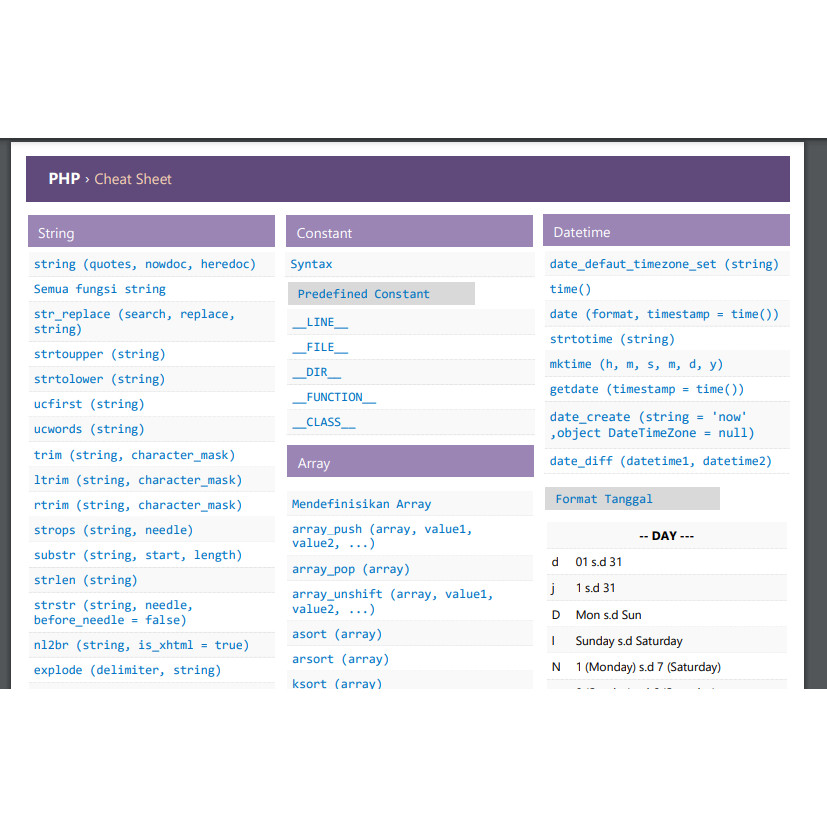
Task: Select the -- DAY --- table header row
Action: (x=666, y=535)
